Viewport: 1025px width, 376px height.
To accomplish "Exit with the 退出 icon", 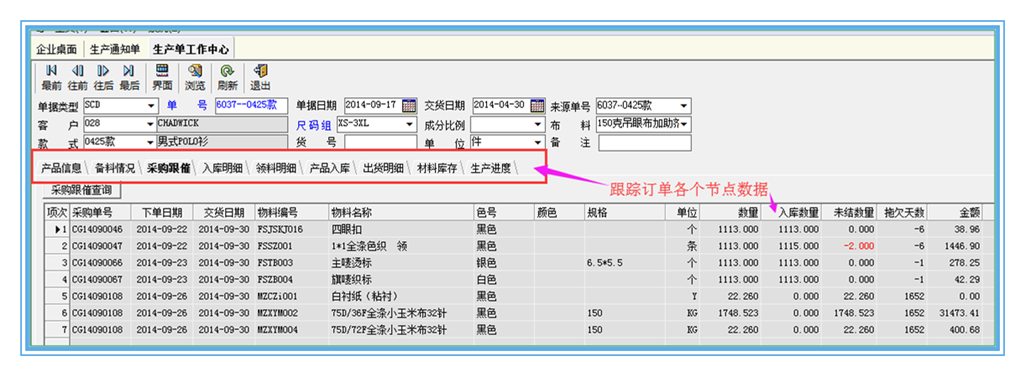I will pyautogui.click(x=260, y=77).
